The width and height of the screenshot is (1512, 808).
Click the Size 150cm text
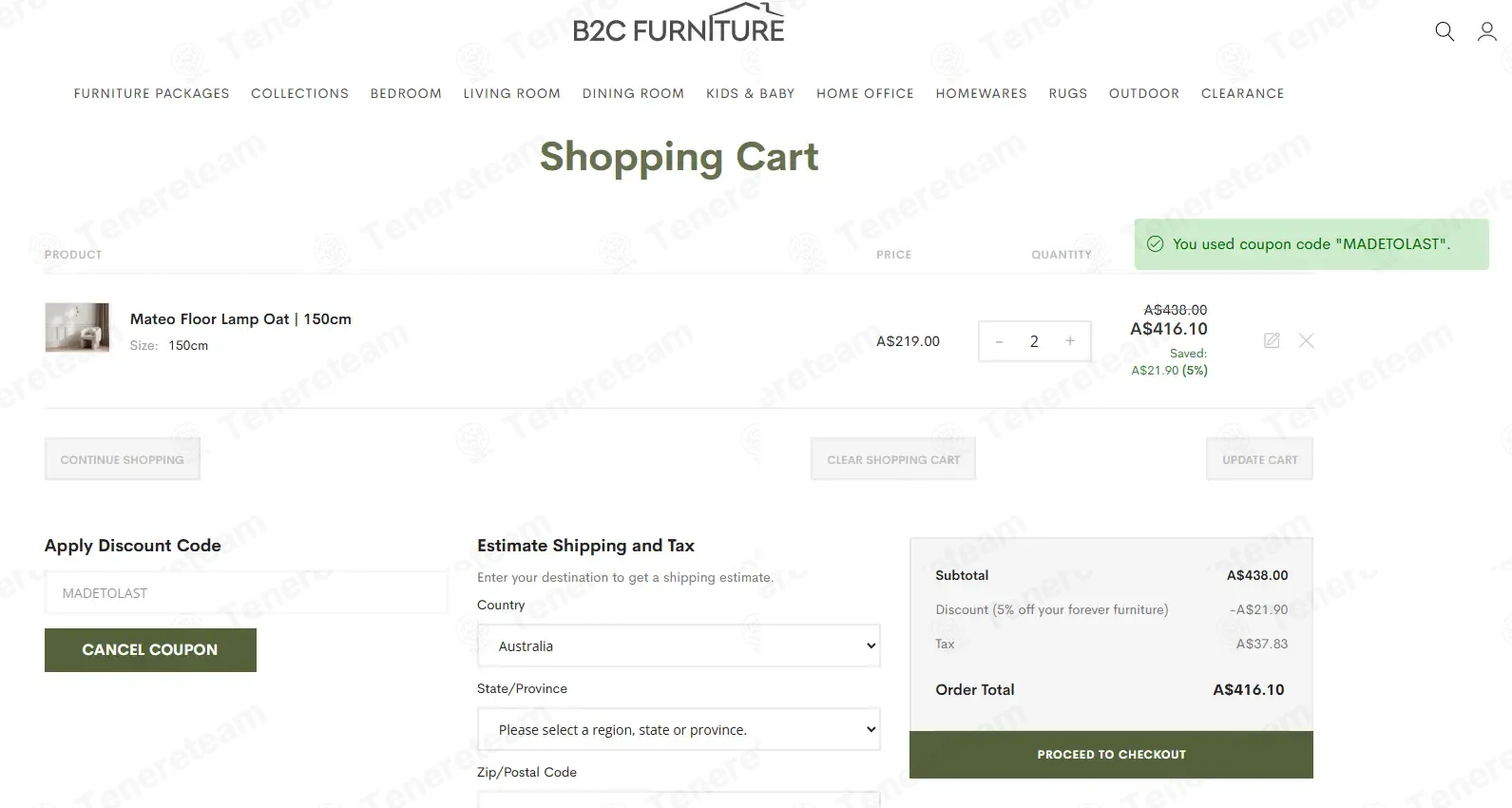(x=169, y=345)
